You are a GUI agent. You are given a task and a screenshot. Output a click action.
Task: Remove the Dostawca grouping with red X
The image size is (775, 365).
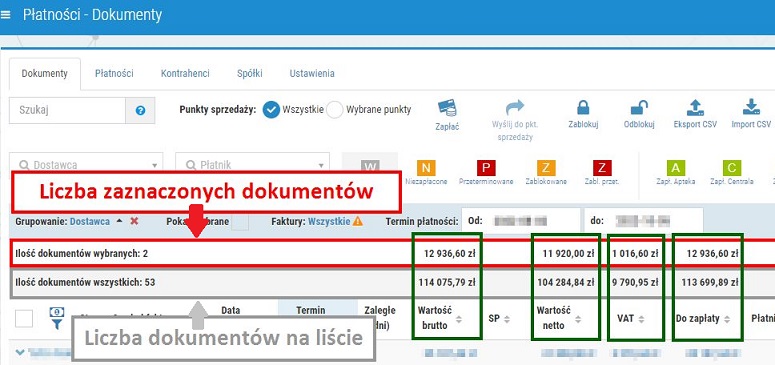click(134, 221)
